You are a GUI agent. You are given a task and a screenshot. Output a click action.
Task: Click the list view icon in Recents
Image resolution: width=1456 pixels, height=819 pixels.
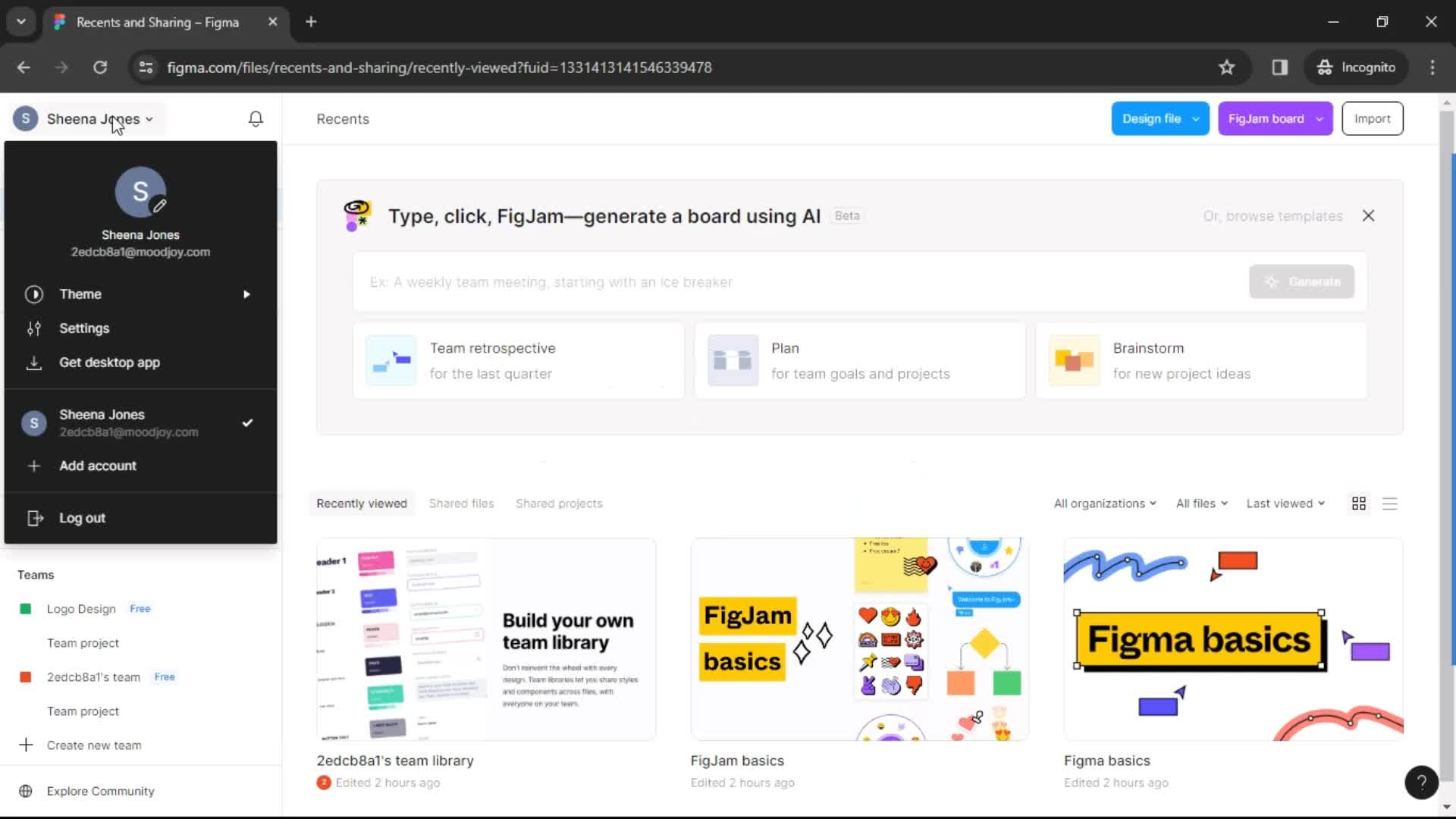click(x=1390, y=503)
